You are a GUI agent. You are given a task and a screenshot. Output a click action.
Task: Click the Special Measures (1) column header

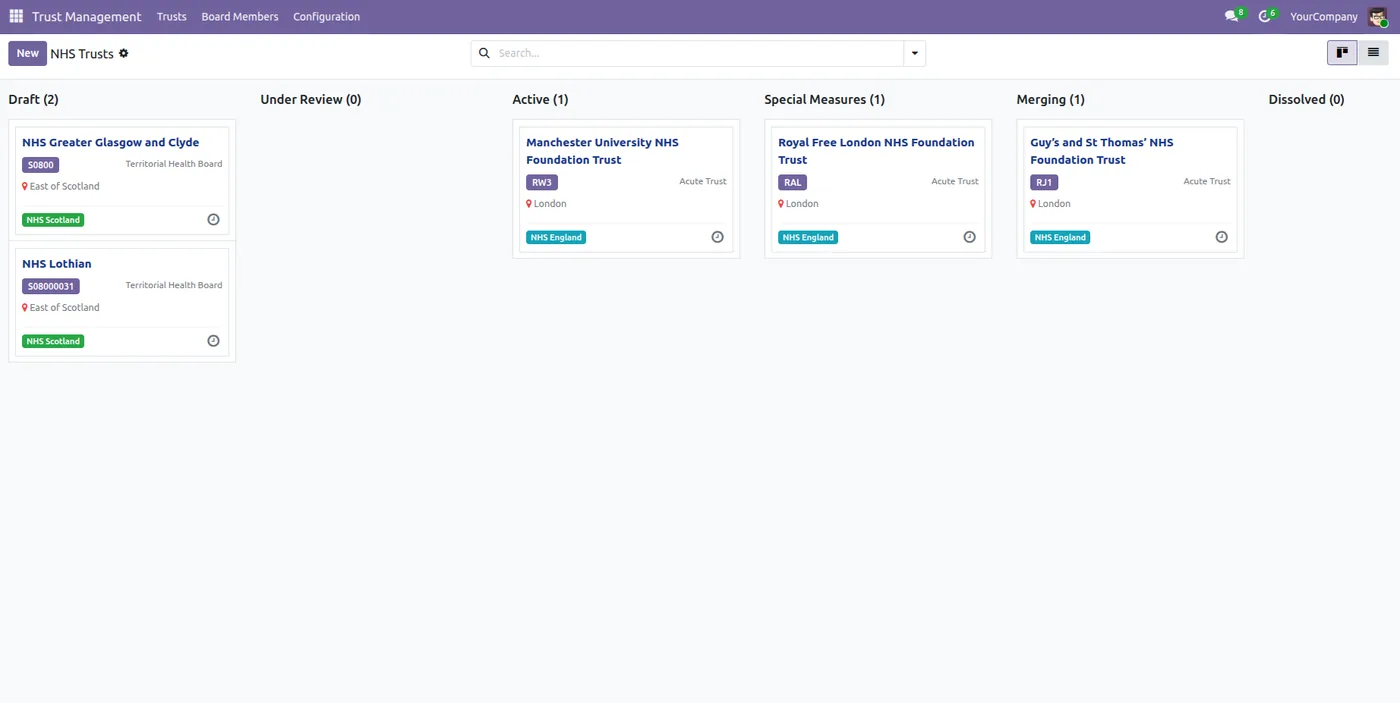click(824, 99)
